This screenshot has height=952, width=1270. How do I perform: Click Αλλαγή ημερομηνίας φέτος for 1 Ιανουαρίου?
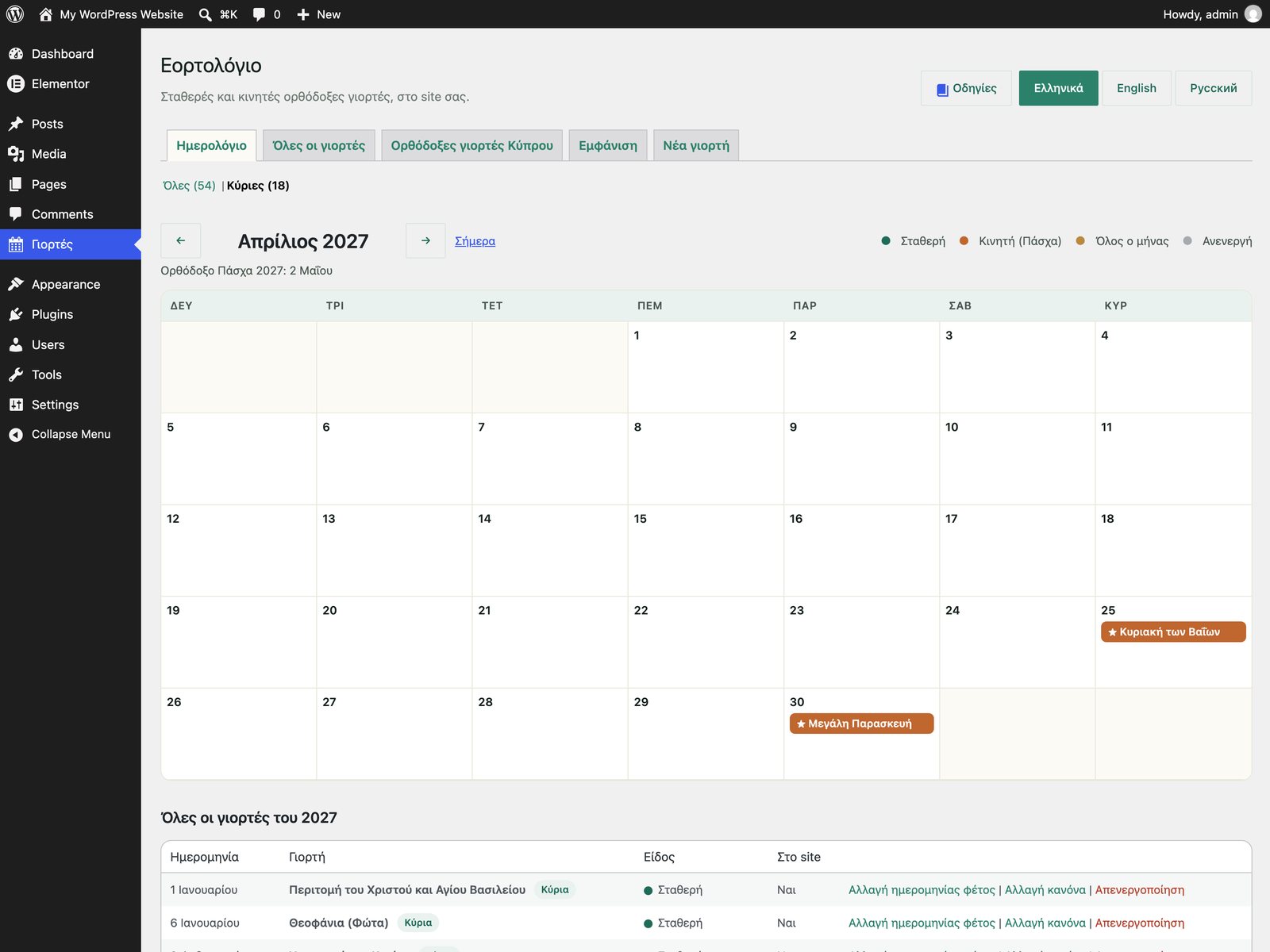tap(922, 890)
